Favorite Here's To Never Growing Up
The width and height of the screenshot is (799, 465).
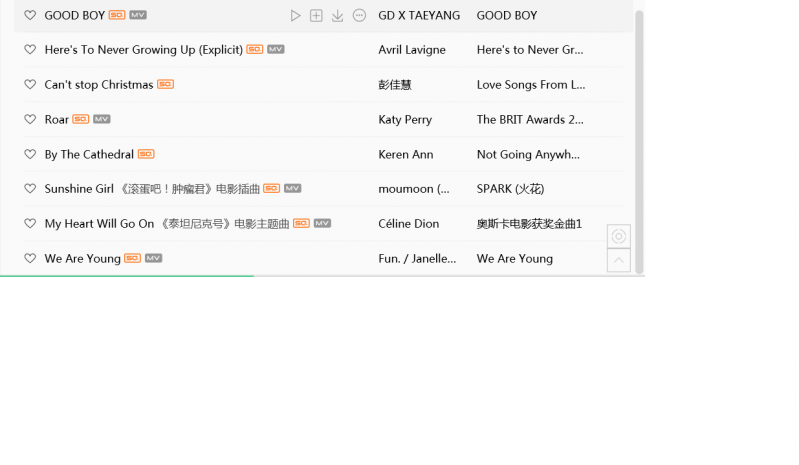coord(30,49)
